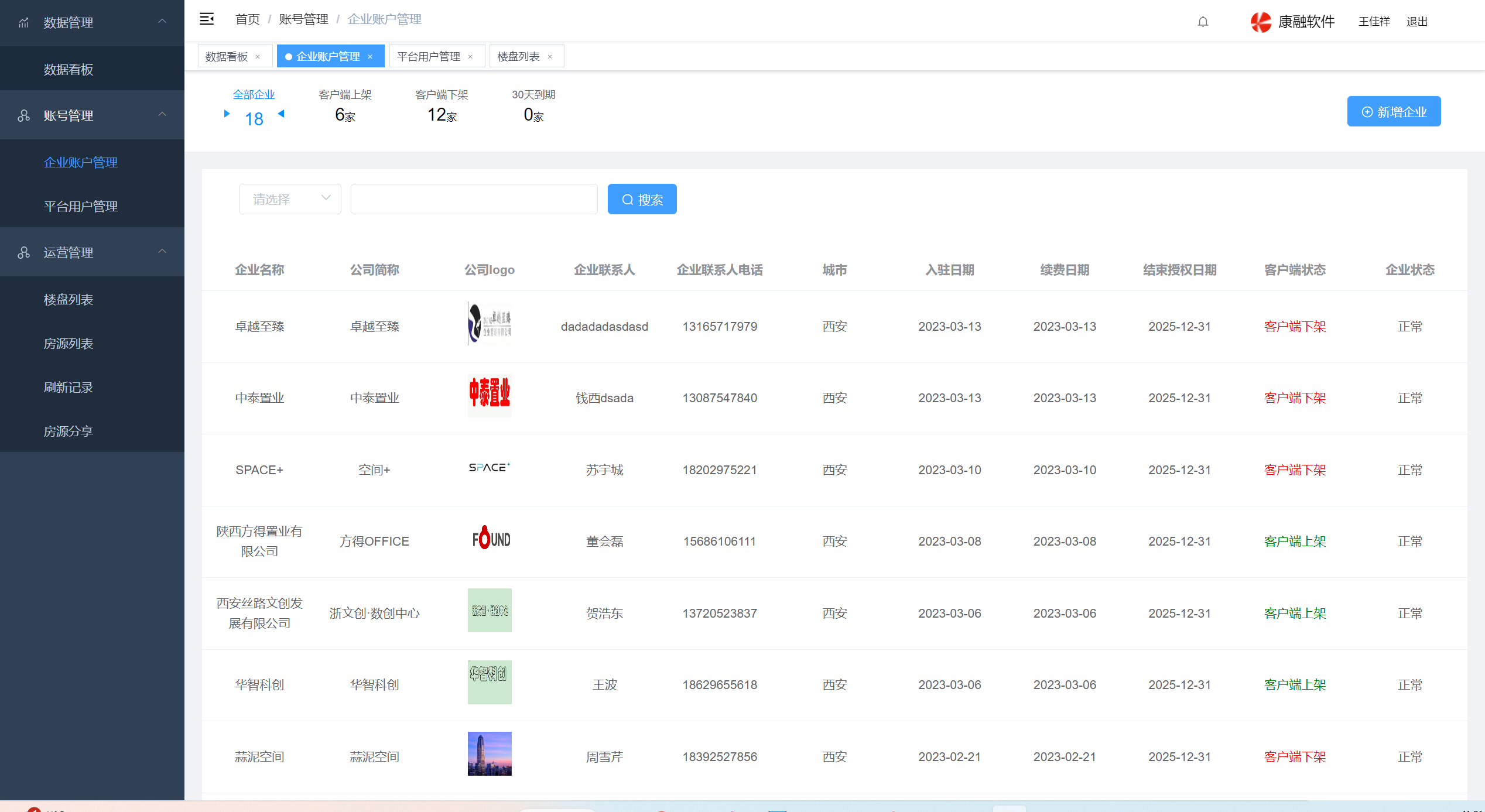This screenshot has width=1485, height=812.
Task: Click the 客户端下架 status for 蒜泥空间
Action: (x=1295, y=756)
